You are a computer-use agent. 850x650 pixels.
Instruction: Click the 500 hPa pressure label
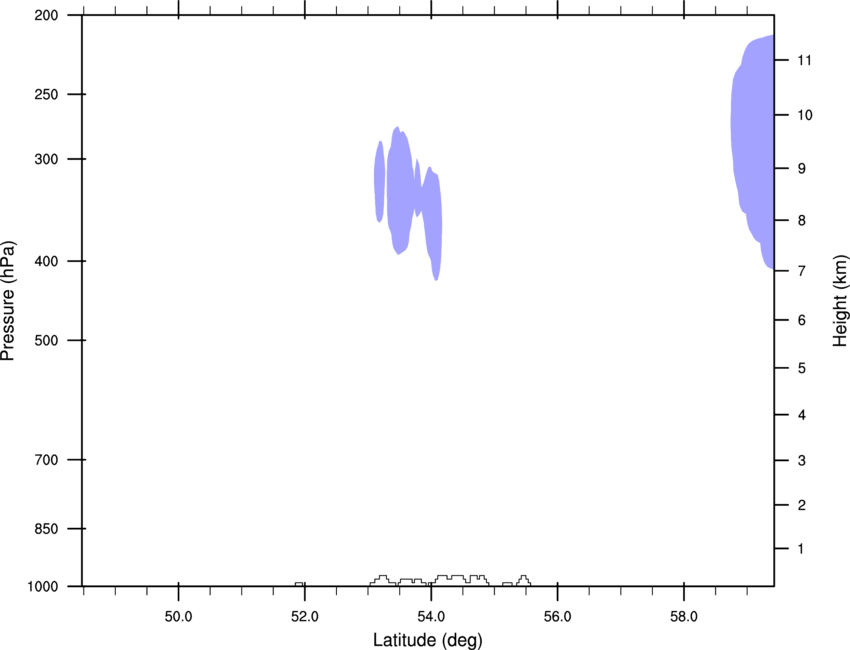[x=46, y=340]
